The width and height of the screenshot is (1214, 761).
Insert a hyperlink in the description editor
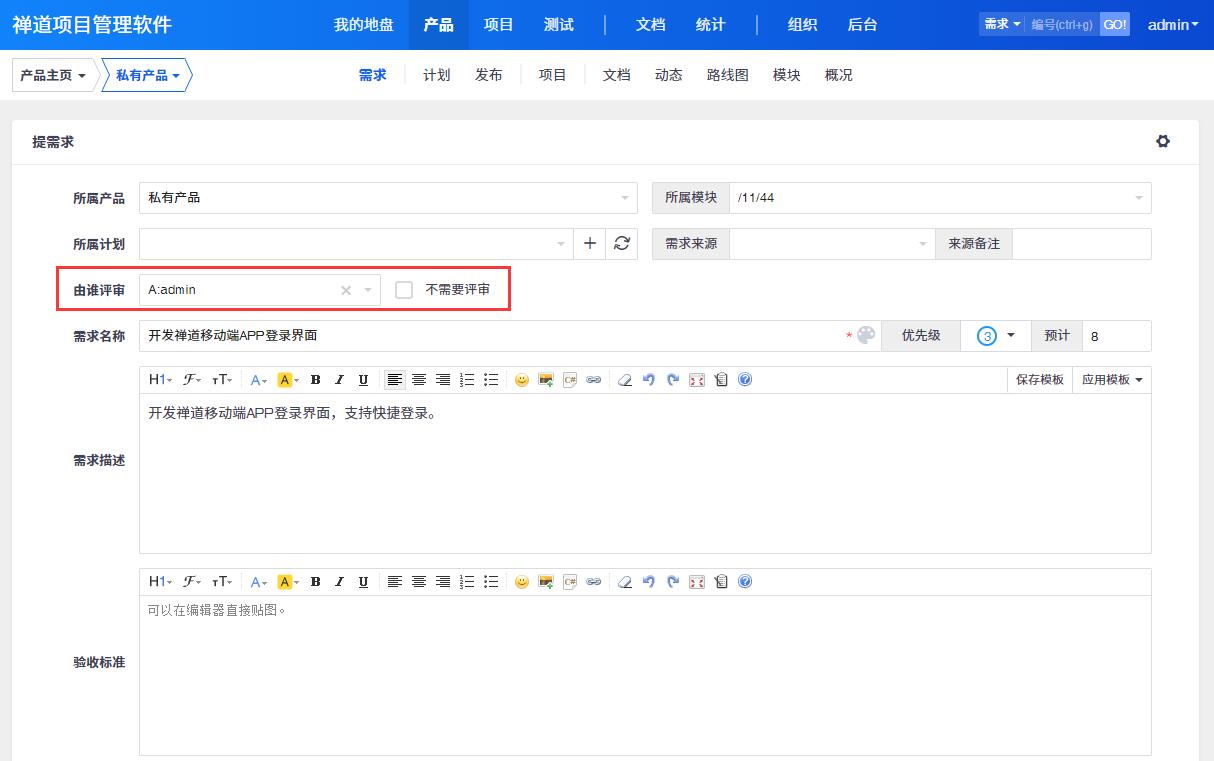pyautogui.click(x=594, y=379)
